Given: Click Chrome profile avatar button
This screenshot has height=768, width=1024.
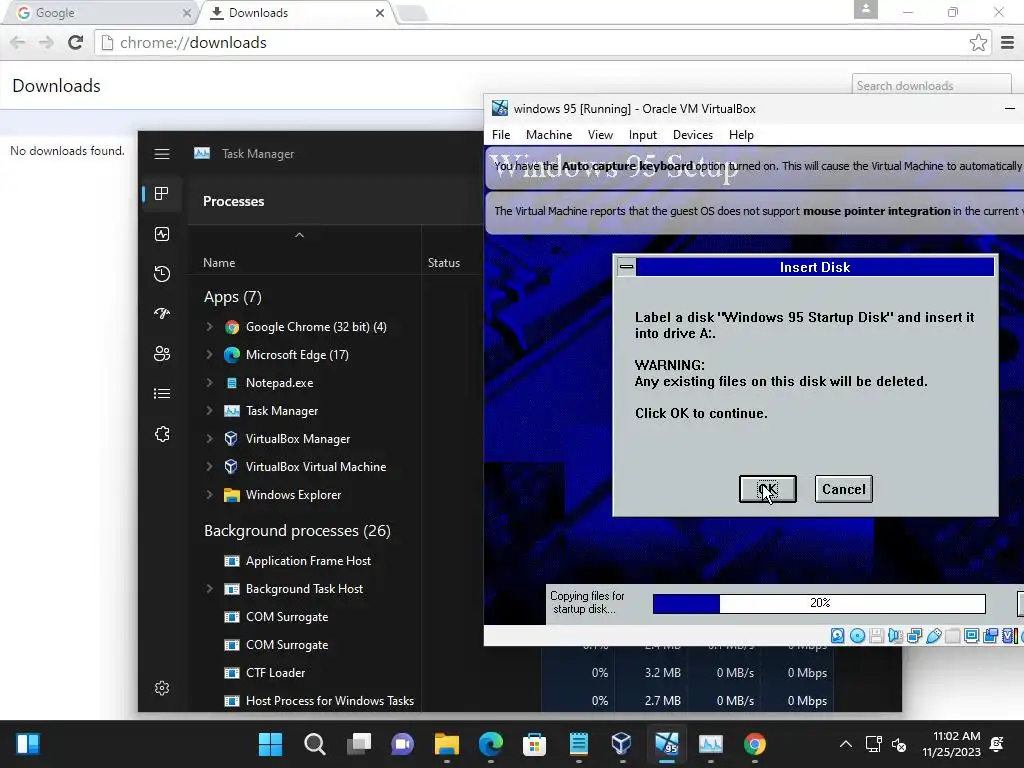Looking at the screenshot, I should click(865, 9).
